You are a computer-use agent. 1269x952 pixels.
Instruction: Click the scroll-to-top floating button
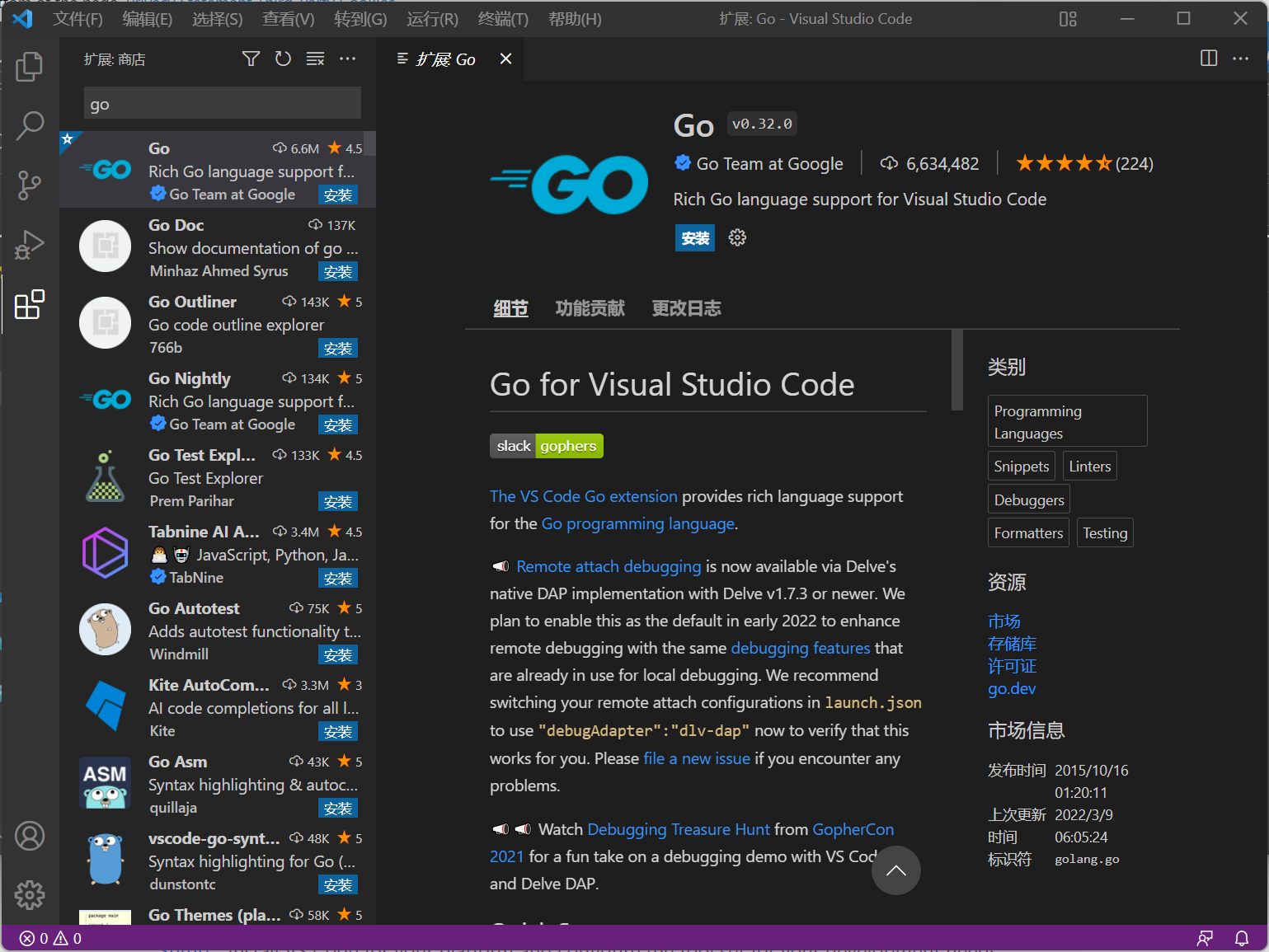pyautogui.click(x=895, y=870)
